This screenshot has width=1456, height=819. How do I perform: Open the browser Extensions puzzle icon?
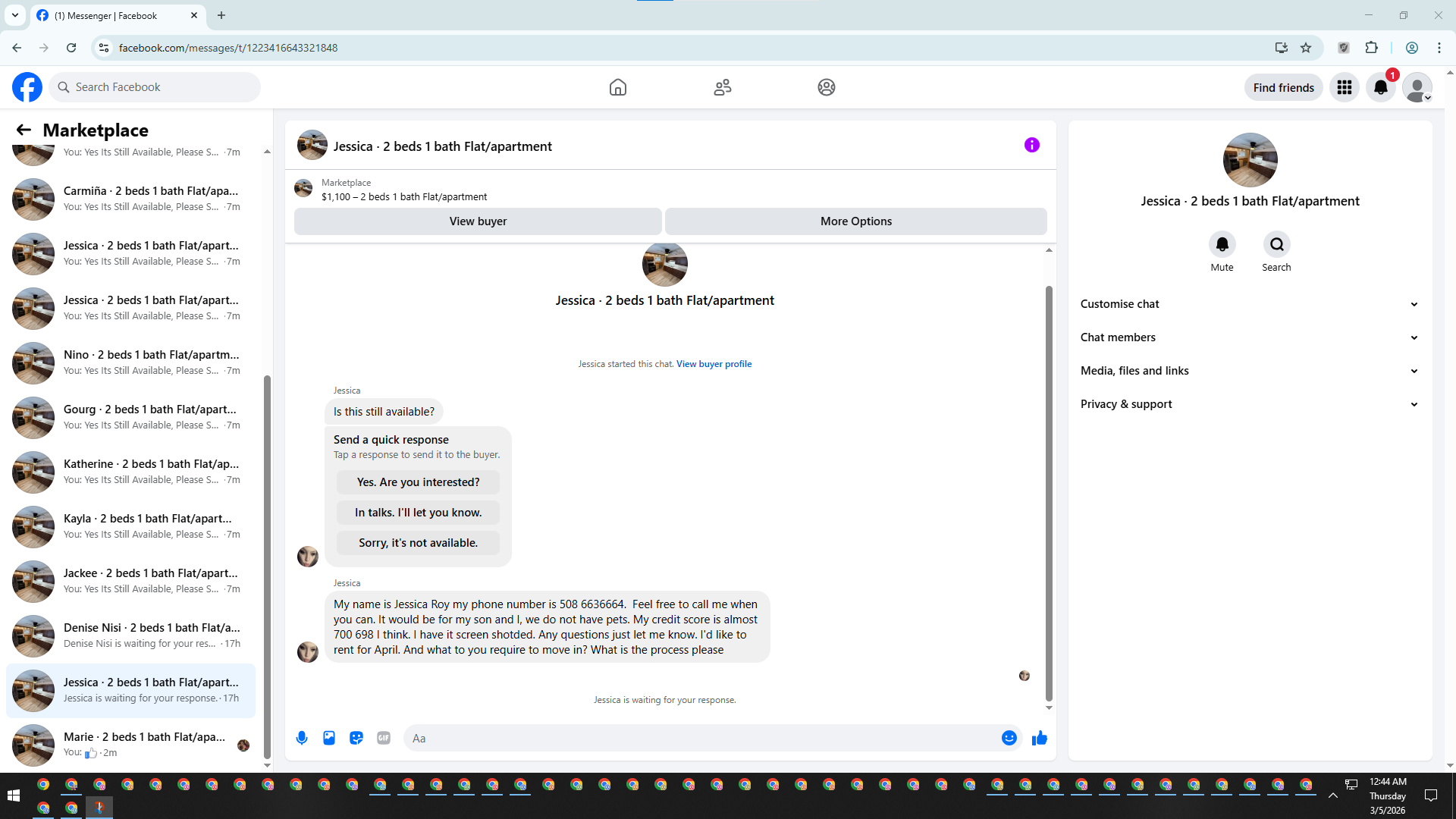pyautogui.click(x=1371, y=48)
